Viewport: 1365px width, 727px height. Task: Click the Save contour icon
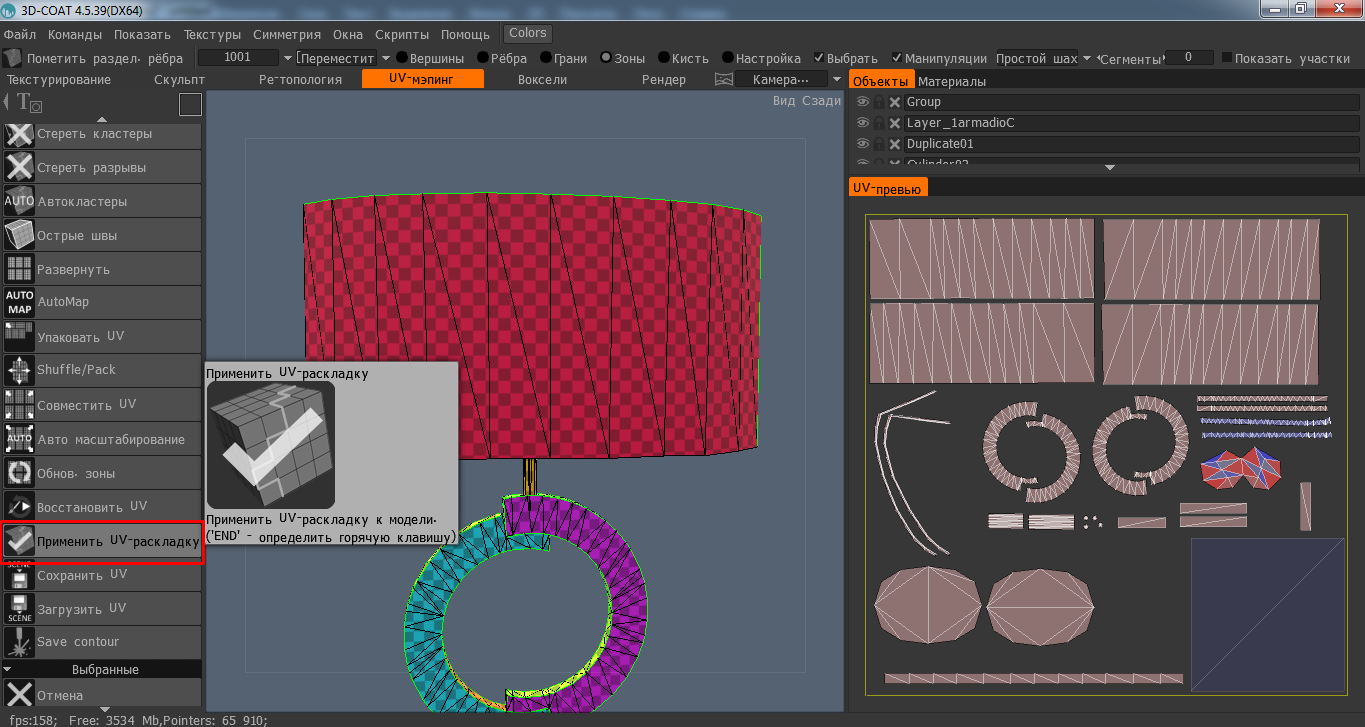[x=20, y=642]
